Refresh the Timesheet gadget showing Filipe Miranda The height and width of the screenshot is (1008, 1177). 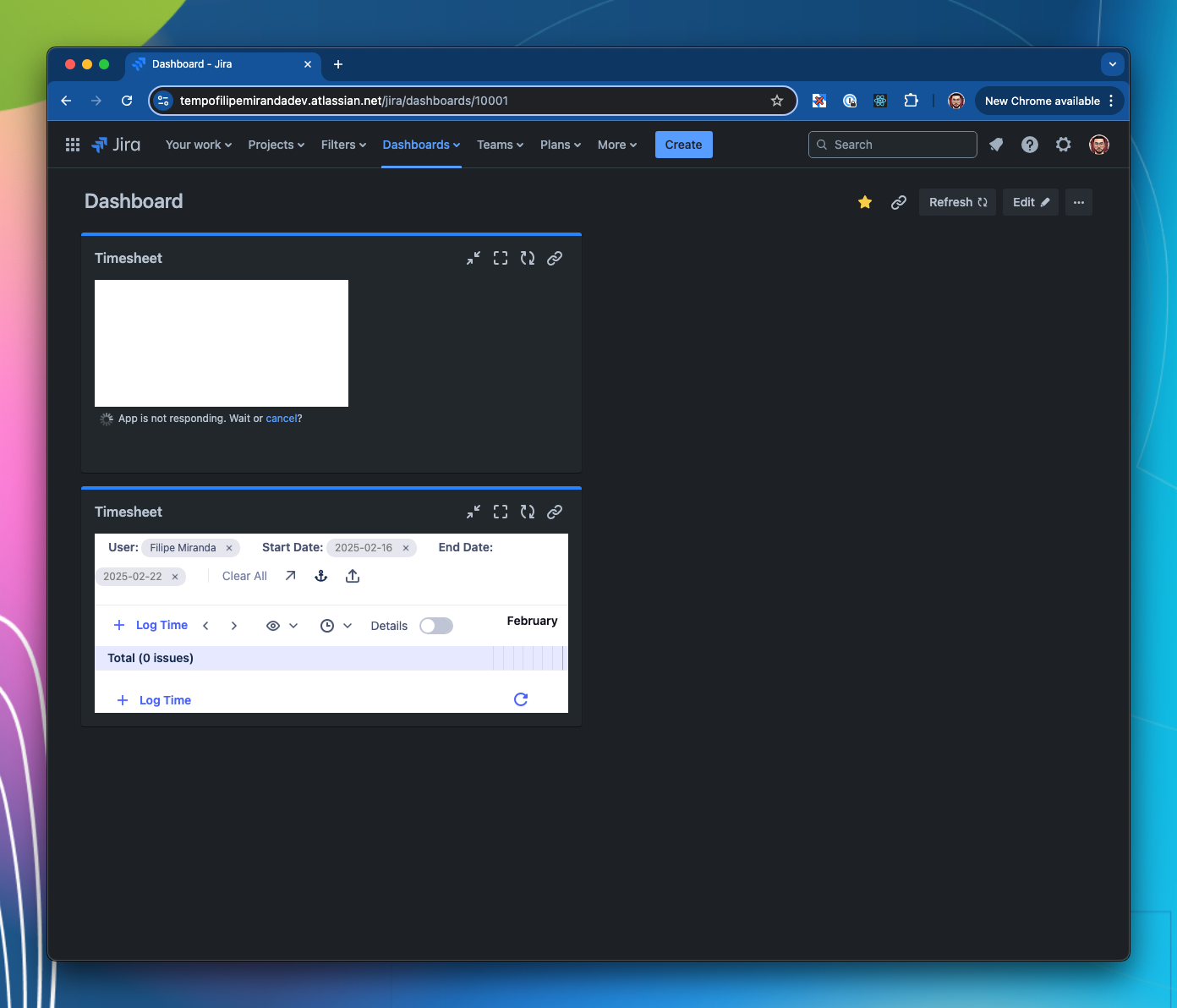click(528, 512)
